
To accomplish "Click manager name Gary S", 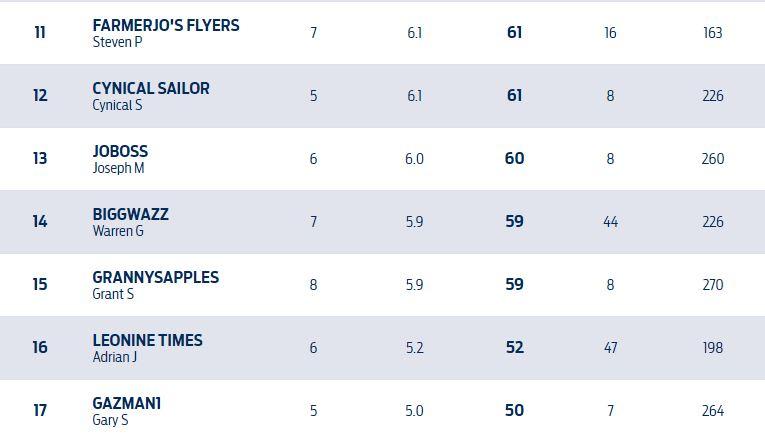I will coord(110,420).
